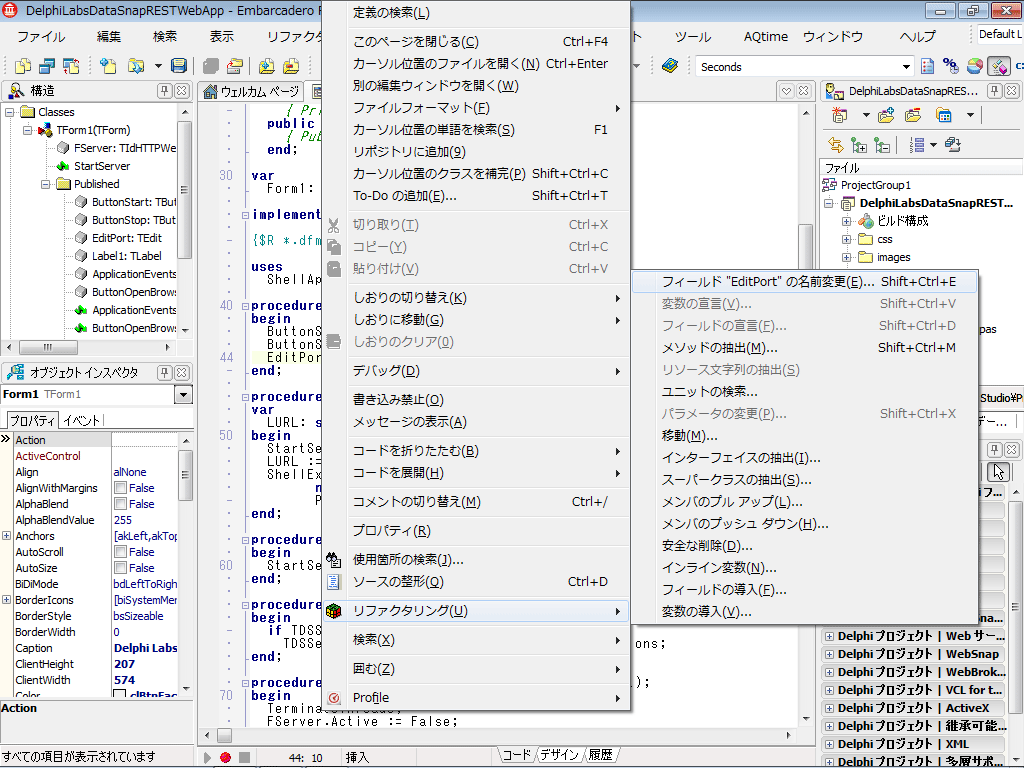Screen dimensions: 1024x768
Task: Expand the Anchors property
Action: (x=7, y=536)
